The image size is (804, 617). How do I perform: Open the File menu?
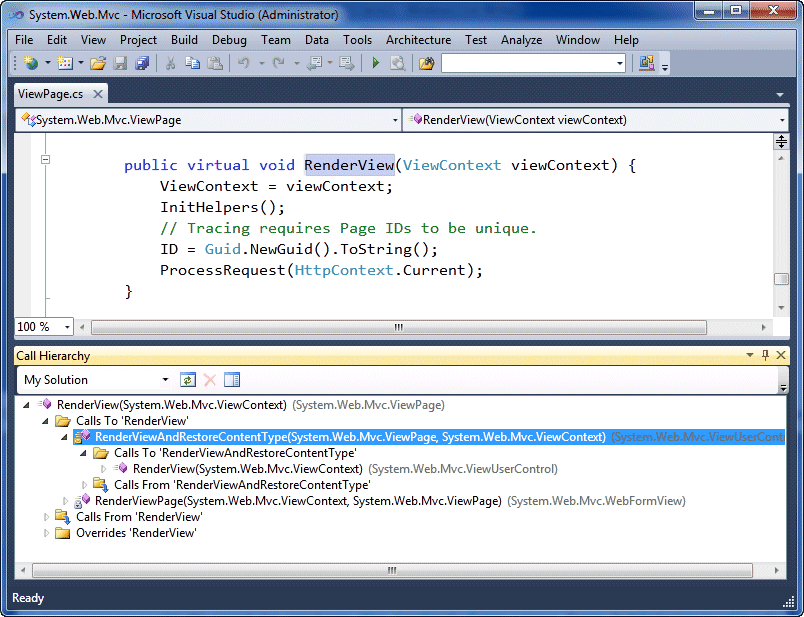[x=24, y=40]
